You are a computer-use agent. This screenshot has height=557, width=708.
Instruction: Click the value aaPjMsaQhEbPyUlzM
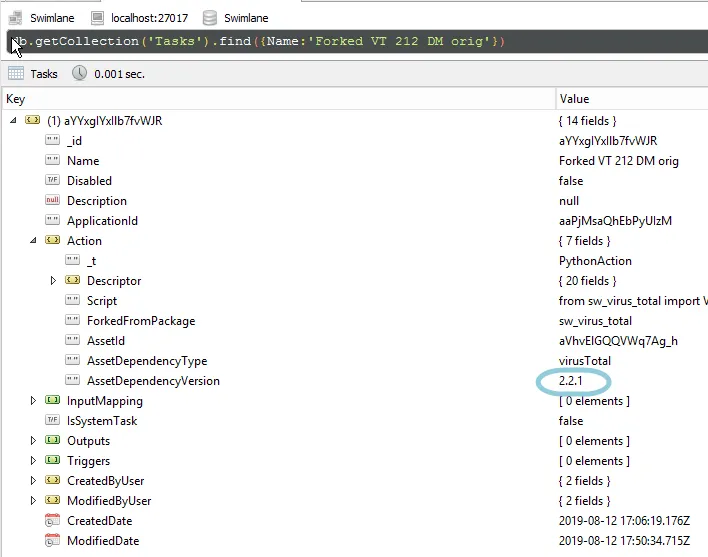coord(615,221)
